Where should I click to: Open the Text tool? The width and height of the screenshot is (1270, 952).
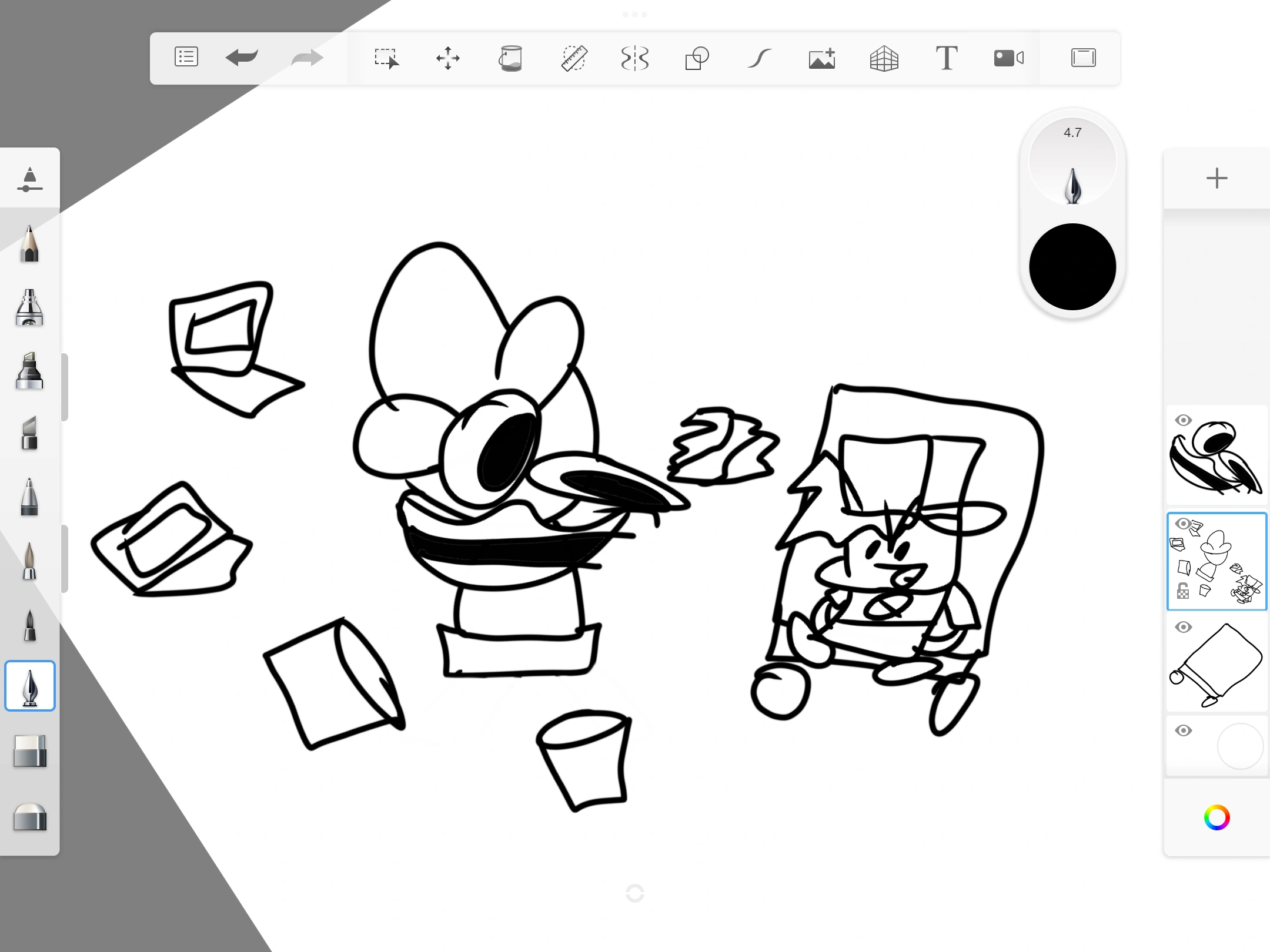click(946, 58)
